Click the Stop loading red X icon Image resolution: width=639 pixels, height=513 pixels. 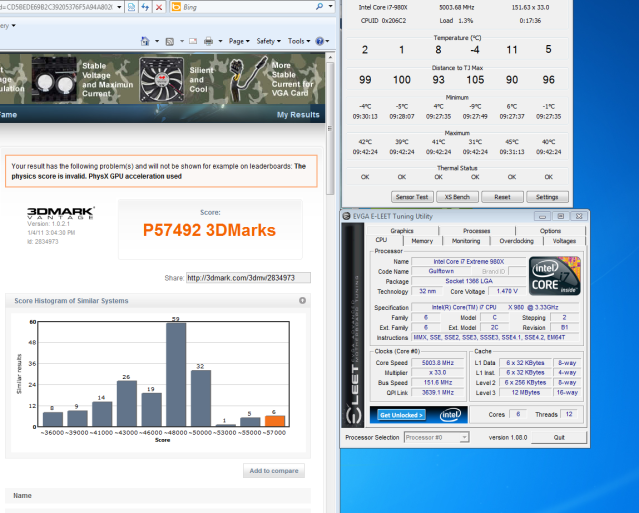(161, 7)
